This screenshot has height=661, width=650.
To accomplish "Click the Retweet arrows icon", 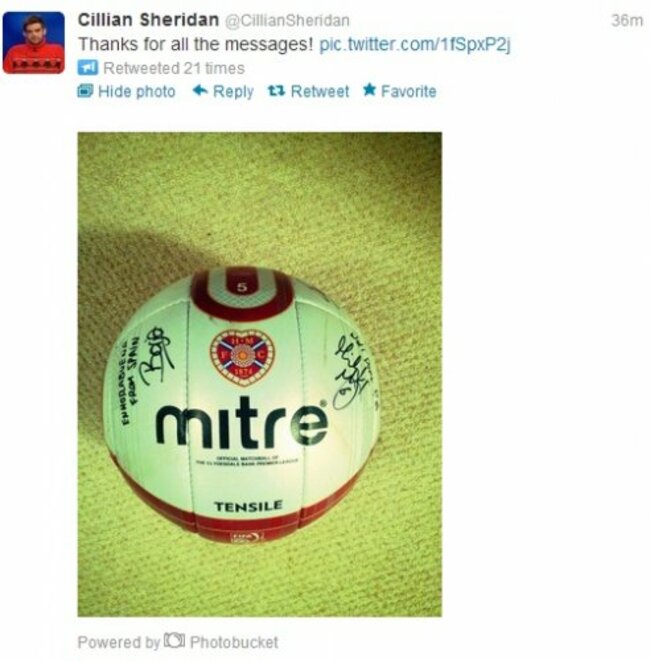I will 277,91.
